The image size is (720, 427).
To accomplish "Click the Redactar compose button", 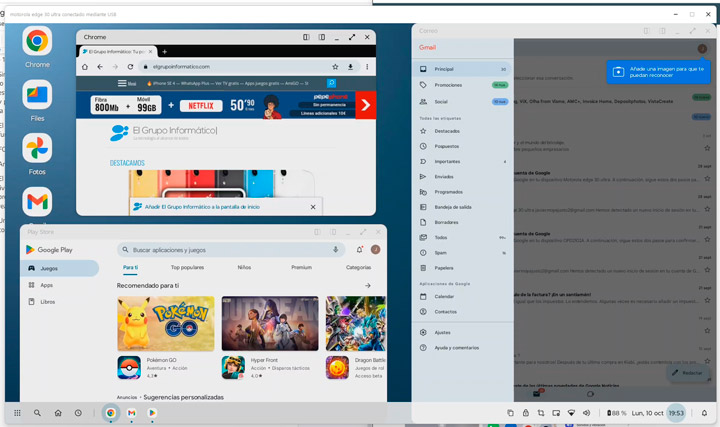I will pyautogui.click(x=687, y=373).
